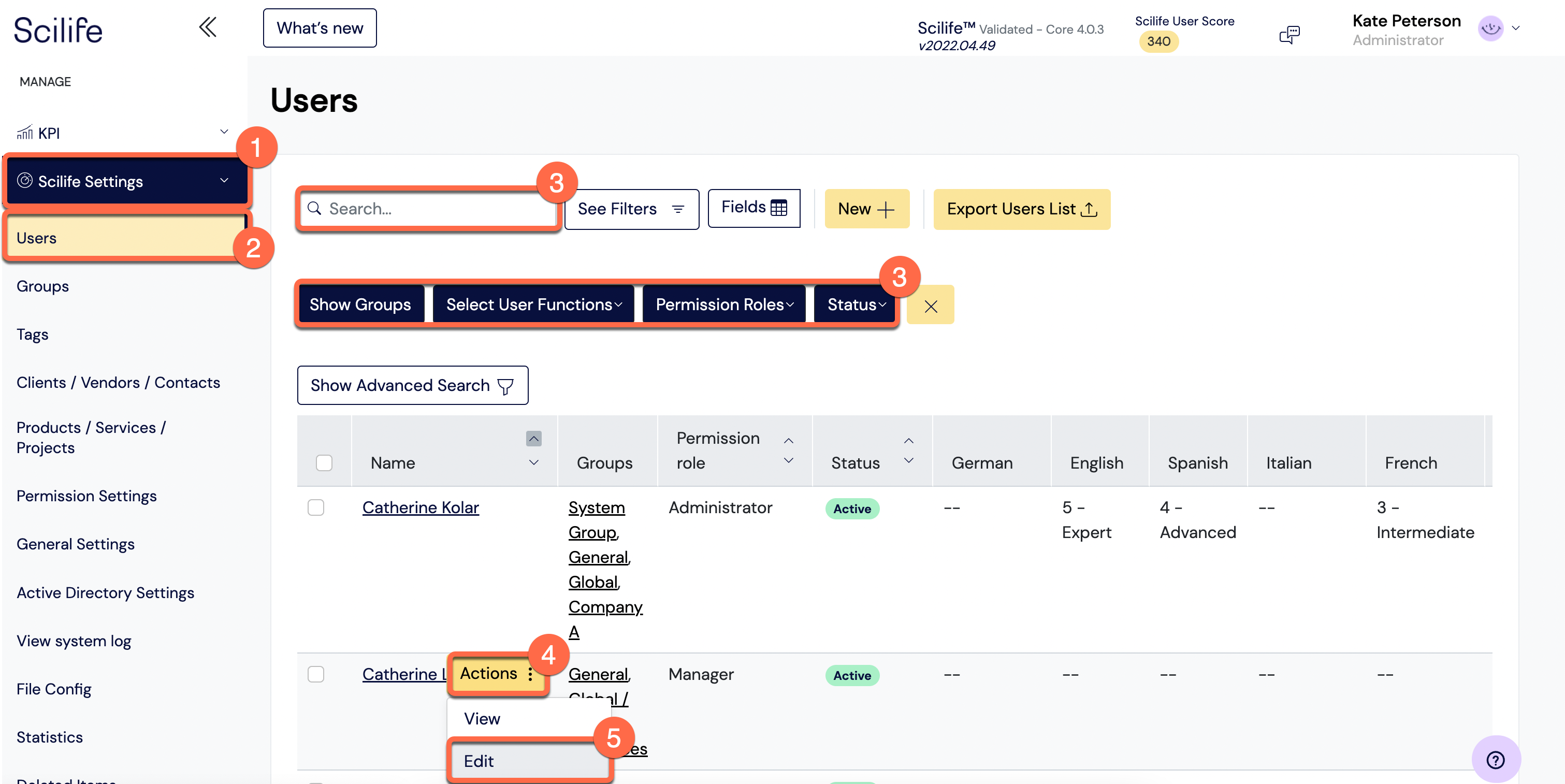Image resolution: width=1565 pixels, height=784 pixels.
Task: Click the Scilife logo
Action: (59, 30)
